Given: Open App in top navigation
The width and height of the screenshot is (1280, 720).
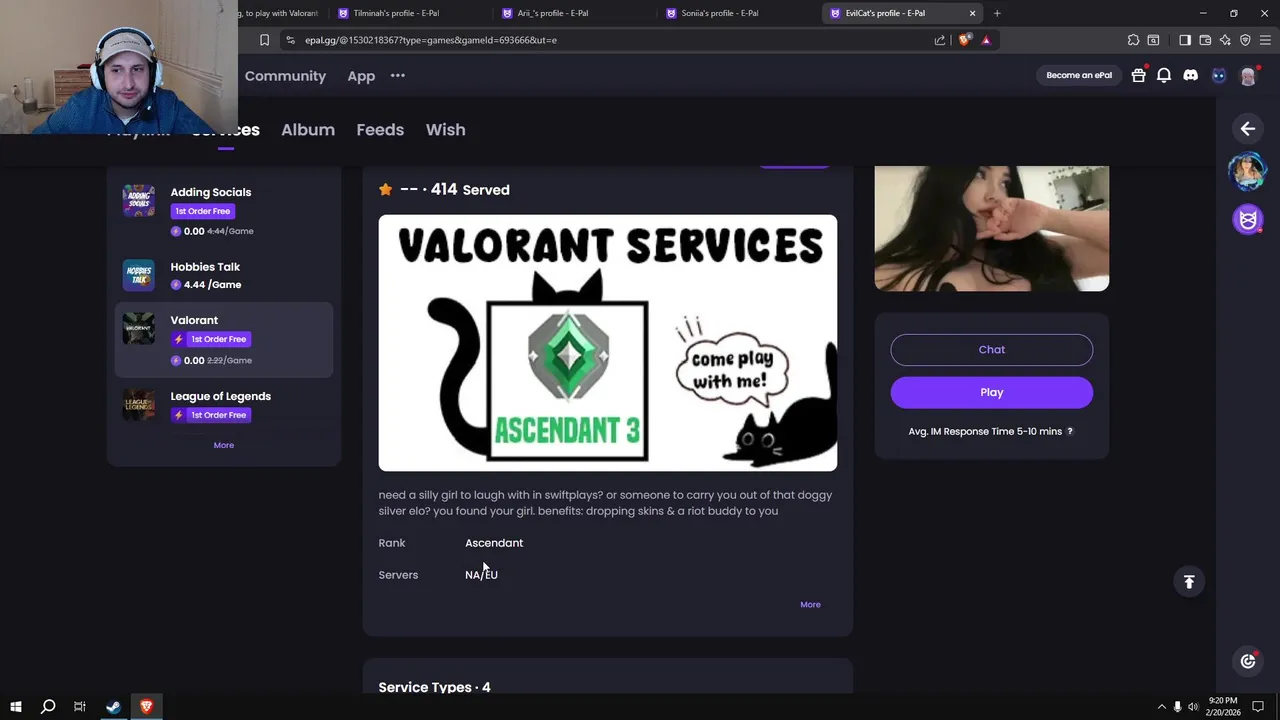Looking at the screenshot, I should (361, 76).
